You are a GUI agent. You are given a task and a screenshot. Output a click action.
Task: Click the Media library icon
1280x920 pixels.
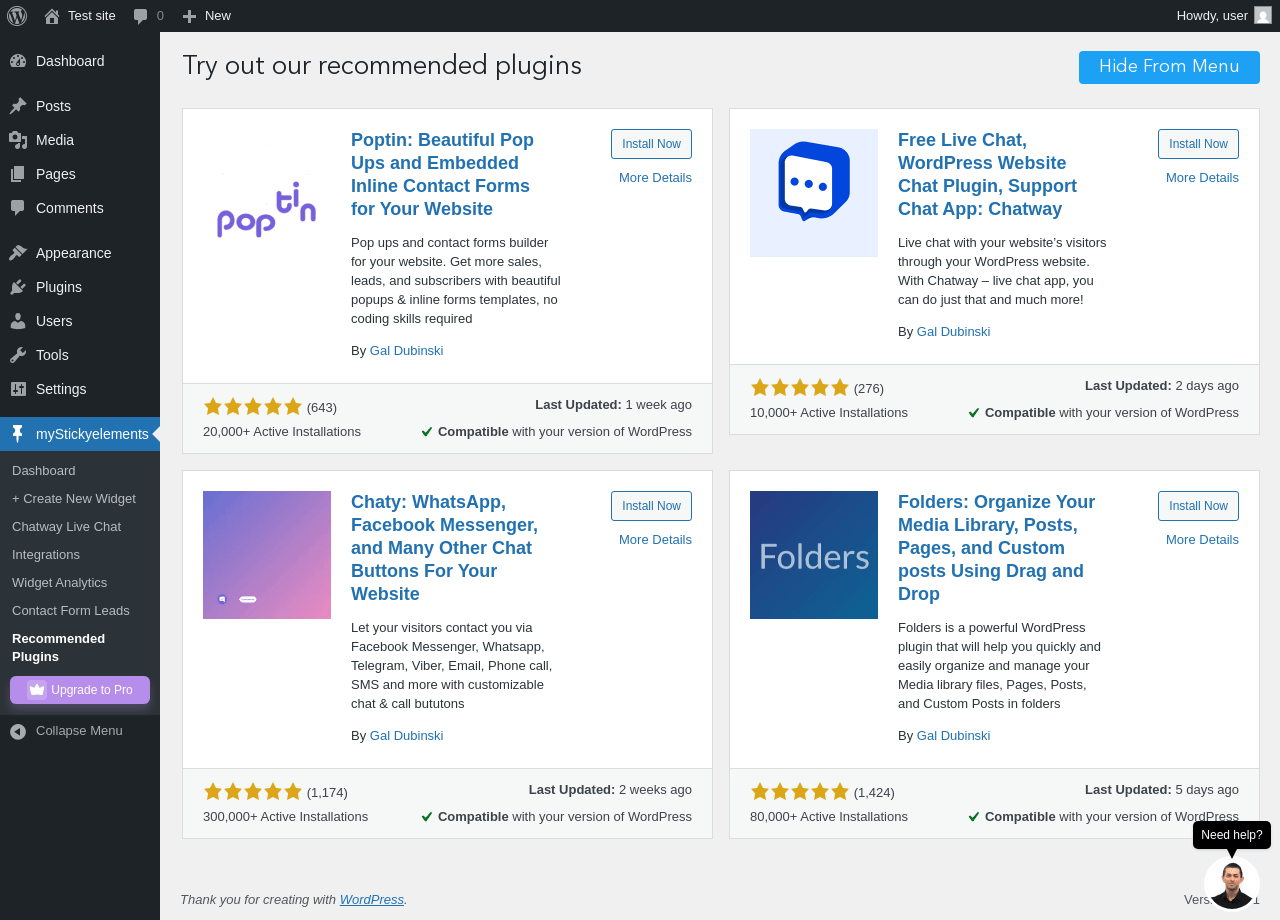coord(18,140)
